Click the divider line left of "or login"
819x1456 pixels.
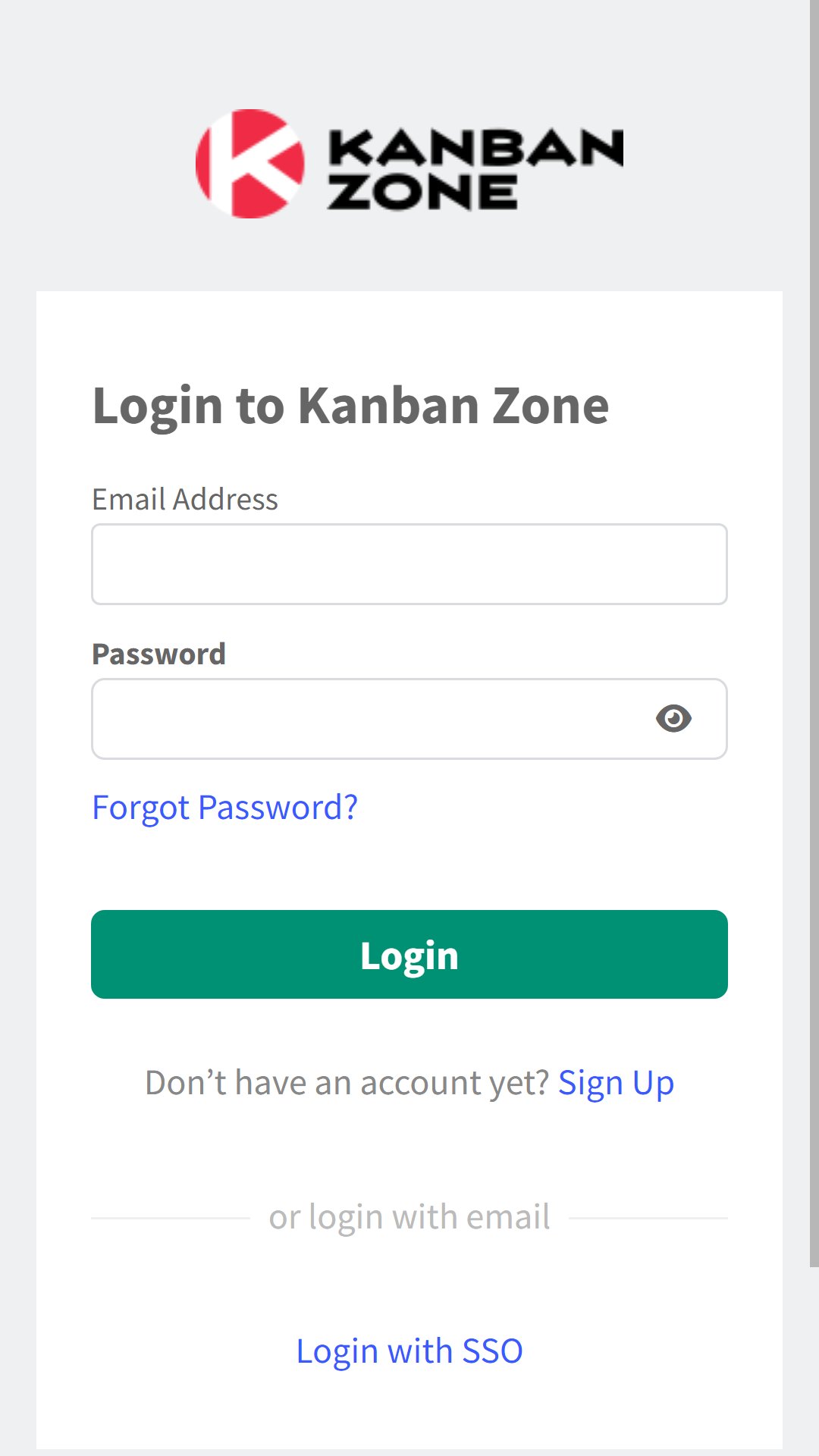[171, 1218]
